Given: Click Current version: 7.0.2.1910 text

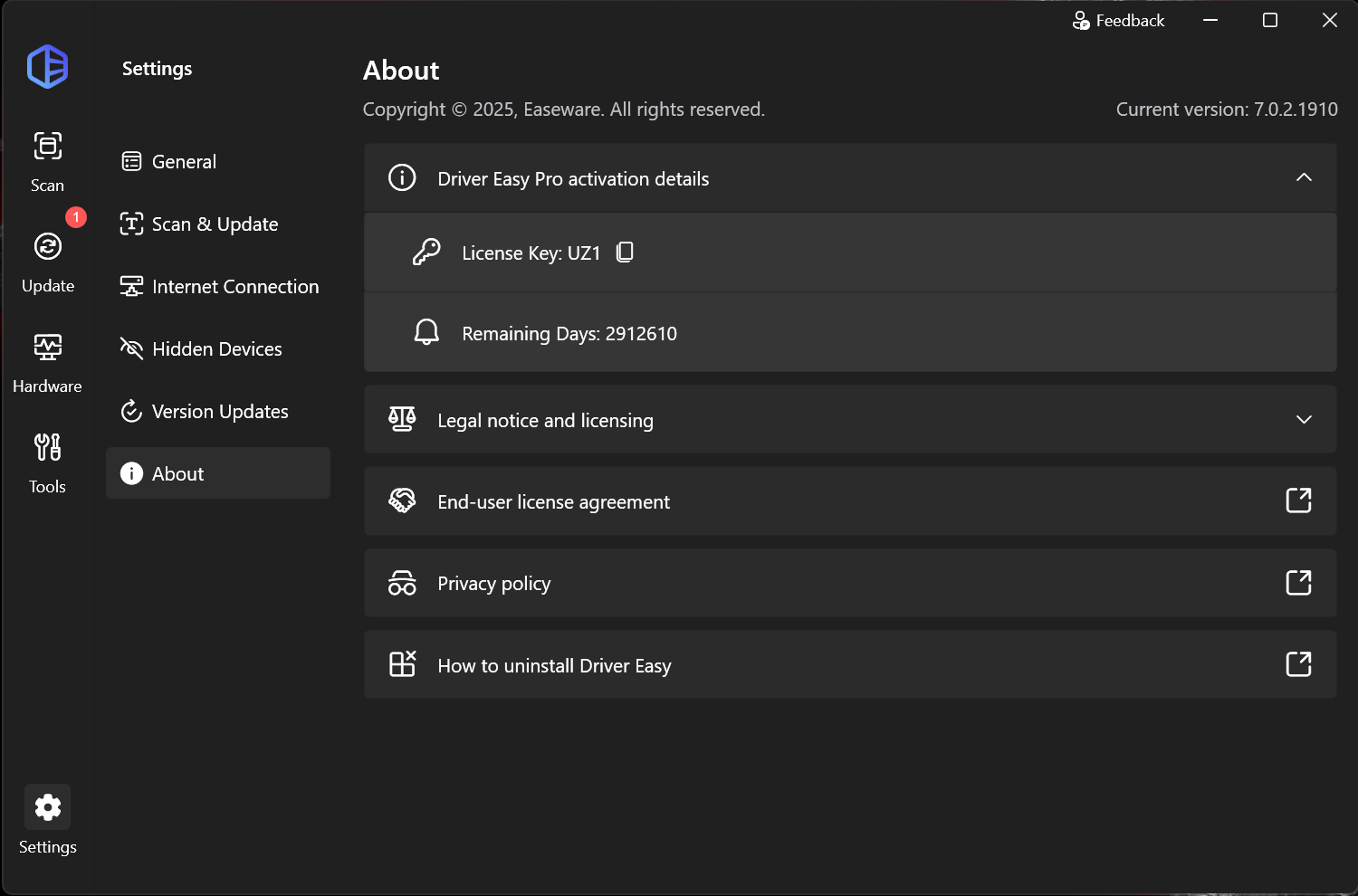Looking at the screenshot, I should [x=1227, y=110].
